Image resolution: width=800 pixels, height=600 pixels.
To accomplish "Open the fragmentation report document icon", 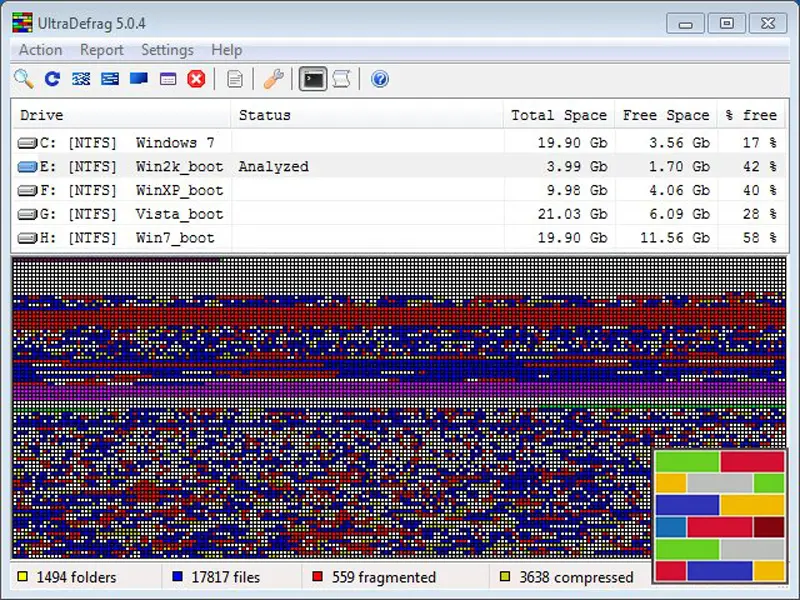I will [x=235, y=79].
